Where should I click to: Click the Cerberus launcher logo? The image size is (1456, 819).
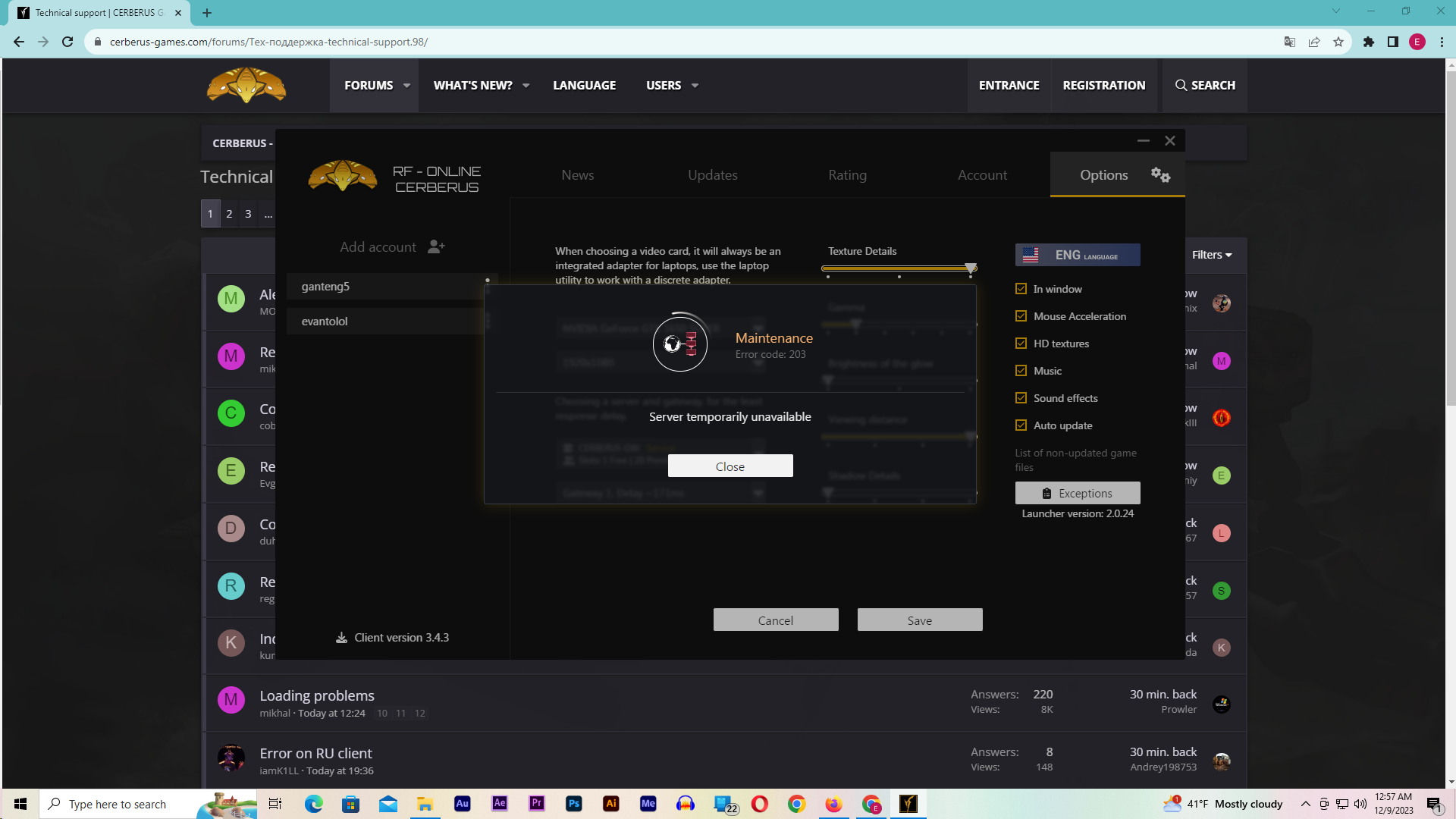(343, 175)
